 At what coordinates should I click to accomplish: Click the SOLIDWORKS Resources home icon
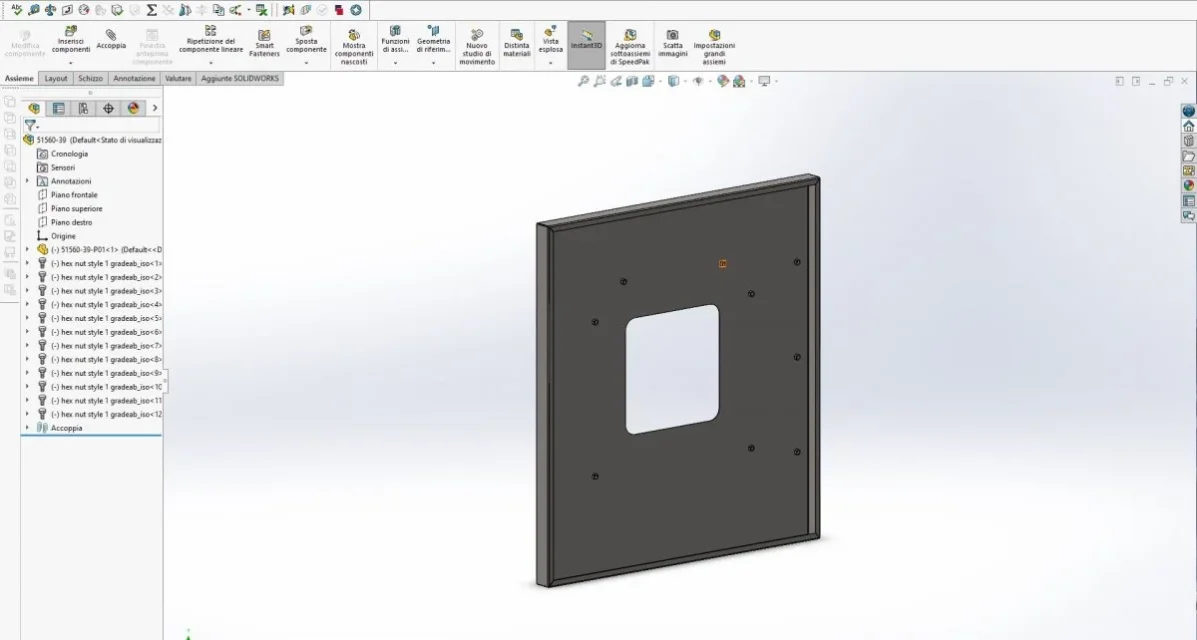point(1189,126)
